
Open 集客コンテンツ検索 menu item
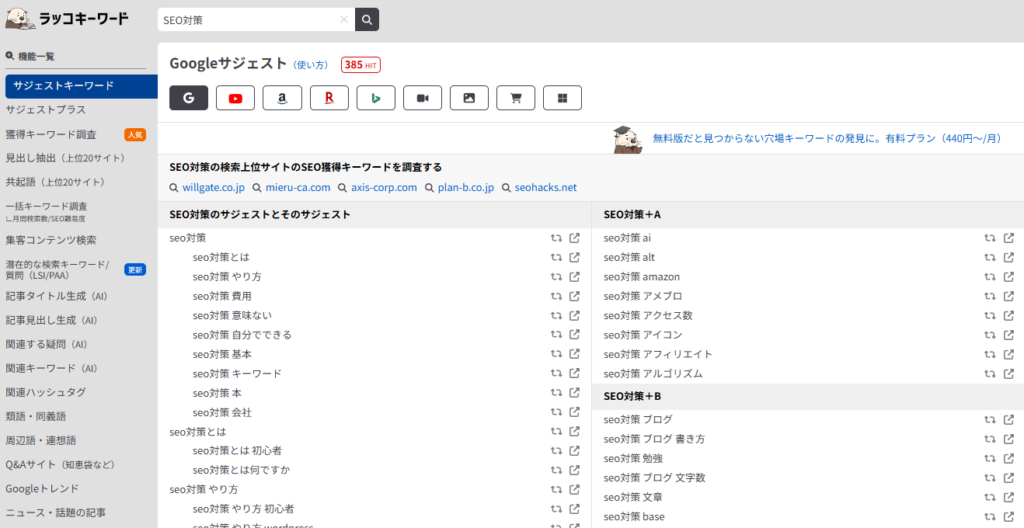point(51,240)
